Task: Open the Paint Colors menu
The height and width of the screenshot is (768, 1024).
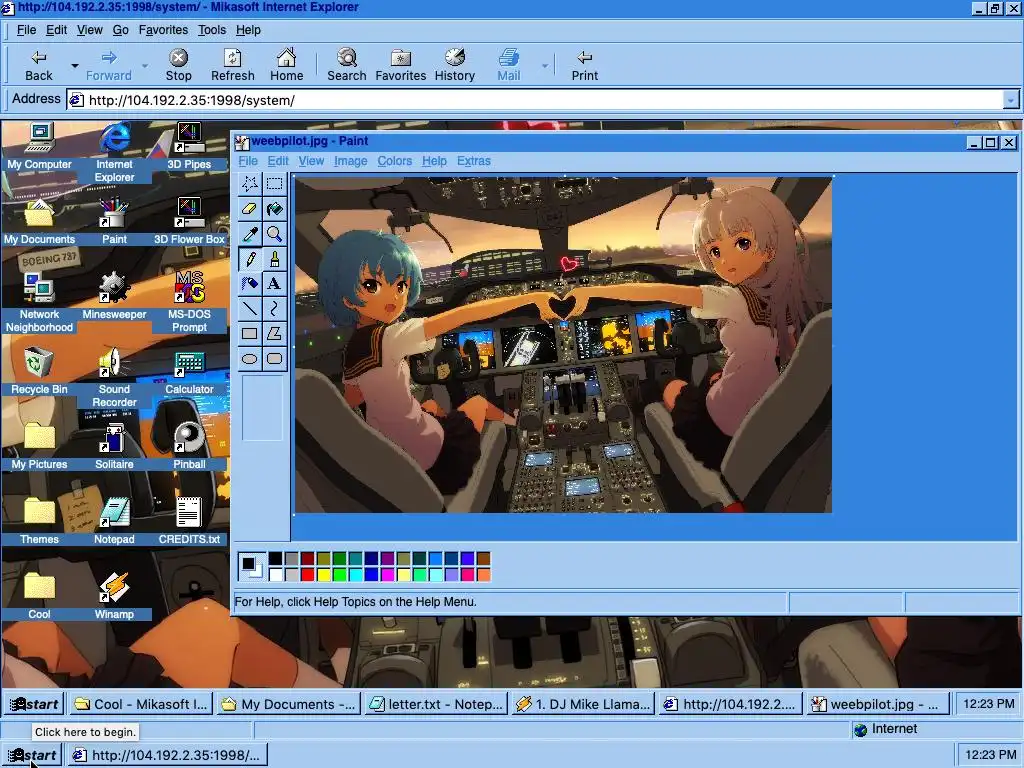Action: click(394, 161)
